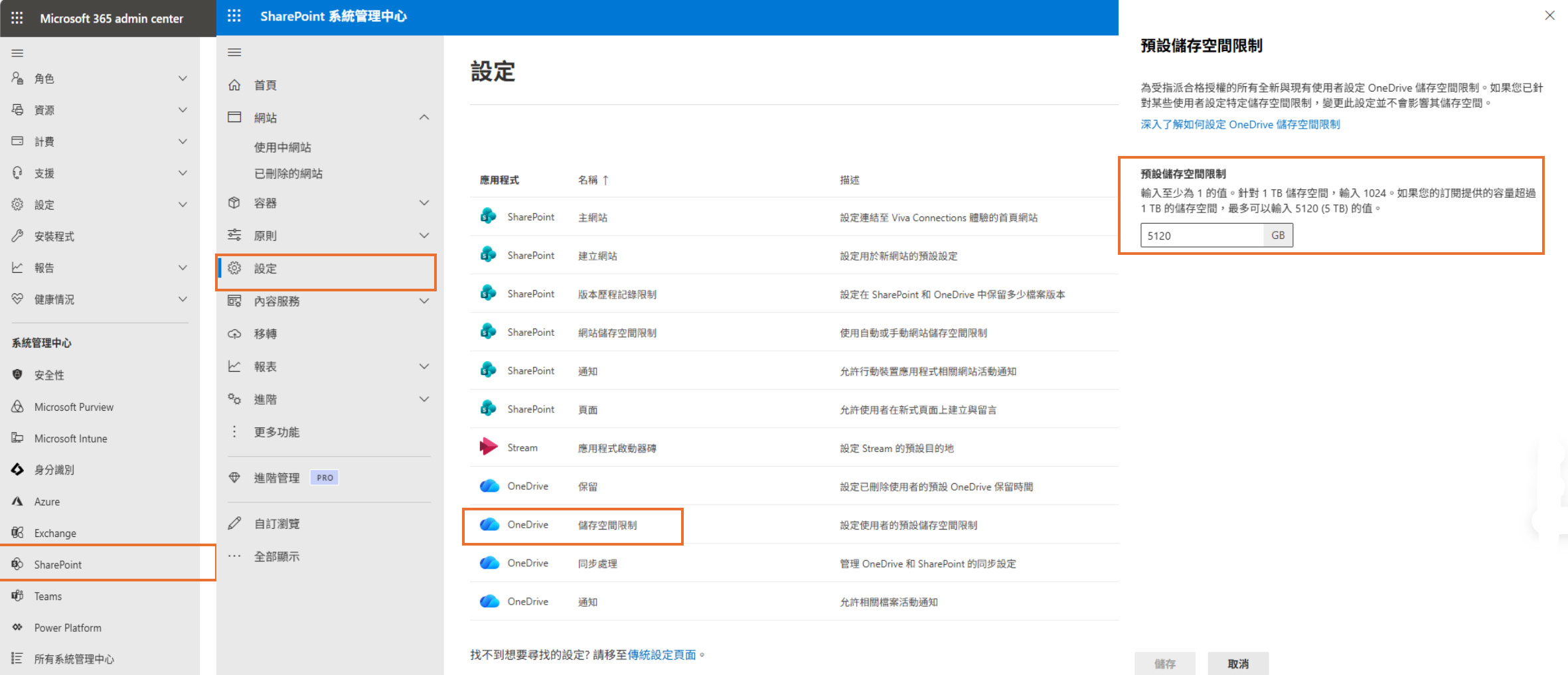Open the Power Platform icon

tap(18, 627)
